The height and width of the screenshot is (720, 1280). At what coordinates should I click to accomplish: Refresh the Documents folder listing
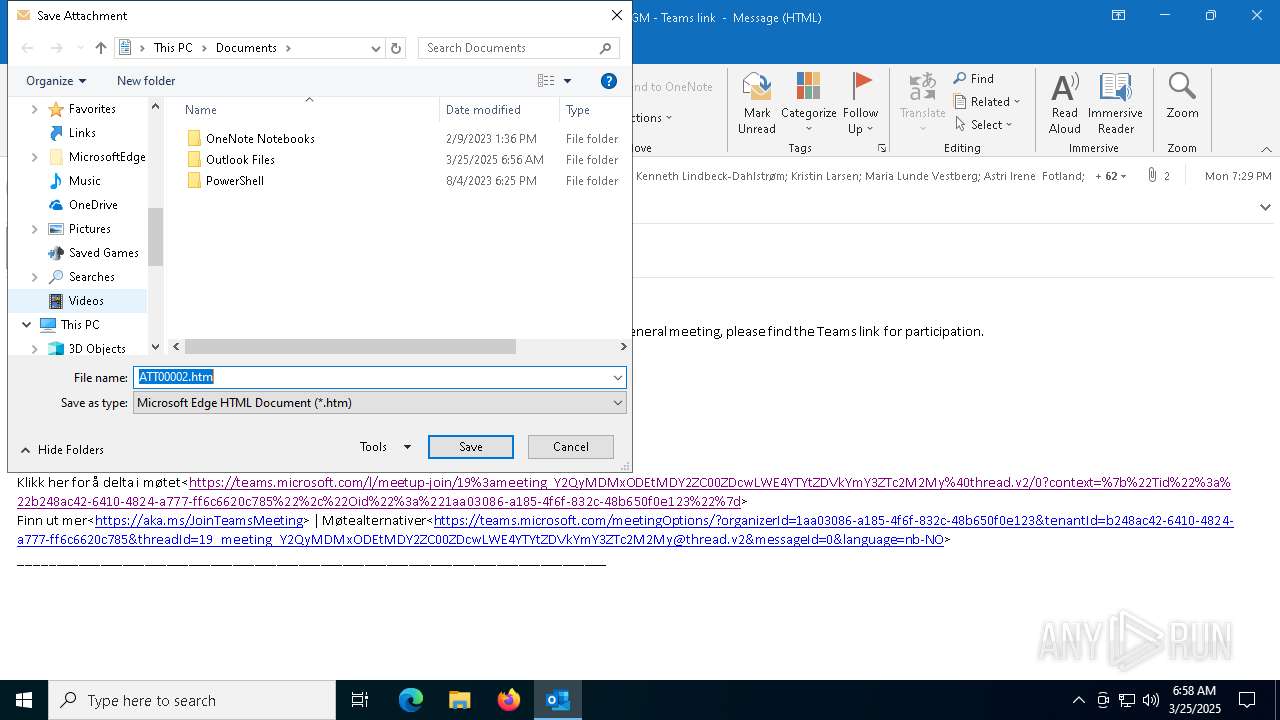[396, 48]
